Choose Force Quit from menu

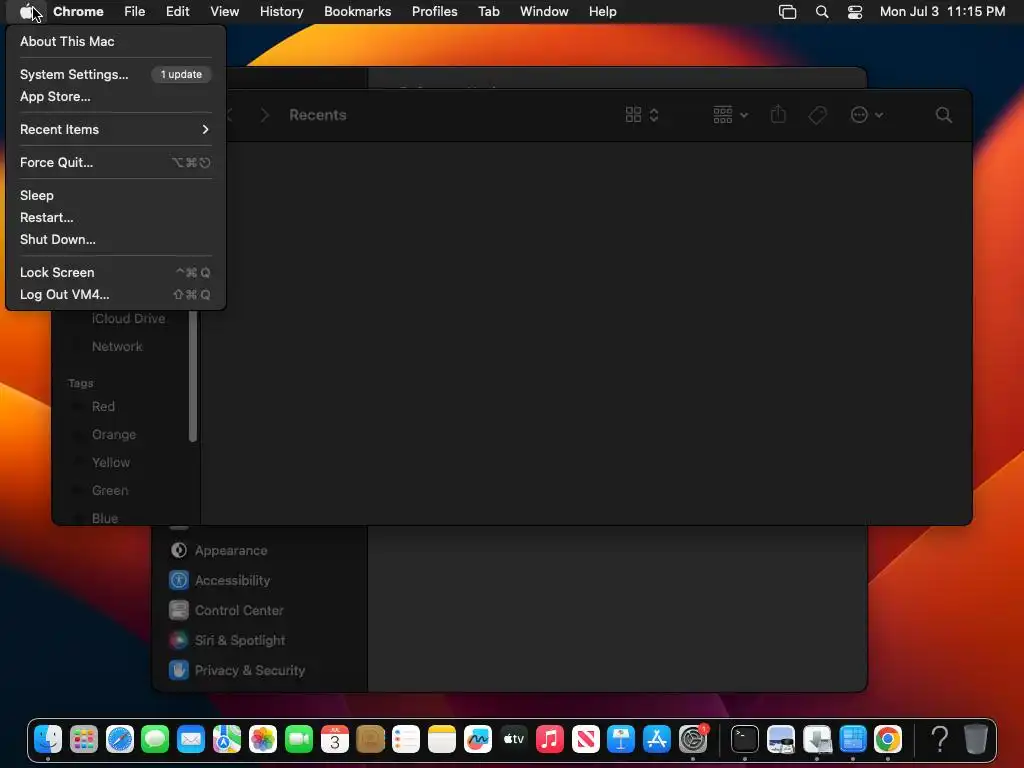(x=116, y=163)
